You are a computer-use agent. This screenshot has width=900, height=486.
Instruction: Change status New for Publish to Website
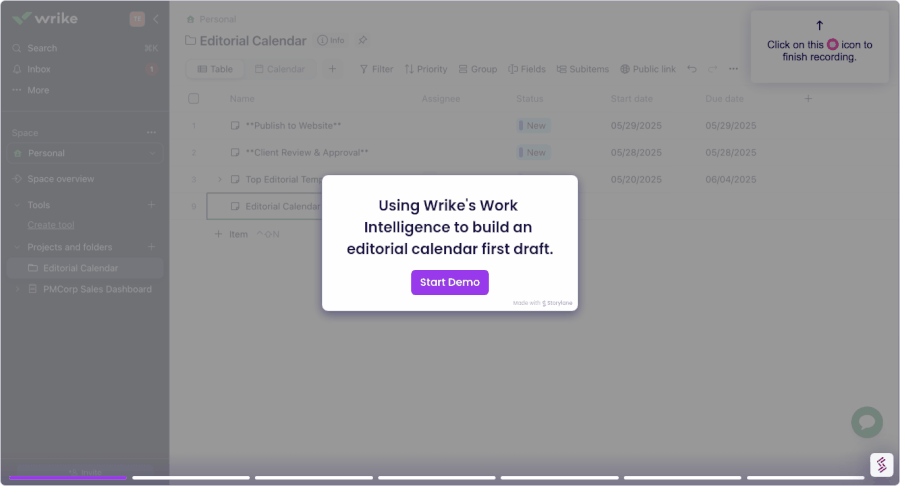533,126
